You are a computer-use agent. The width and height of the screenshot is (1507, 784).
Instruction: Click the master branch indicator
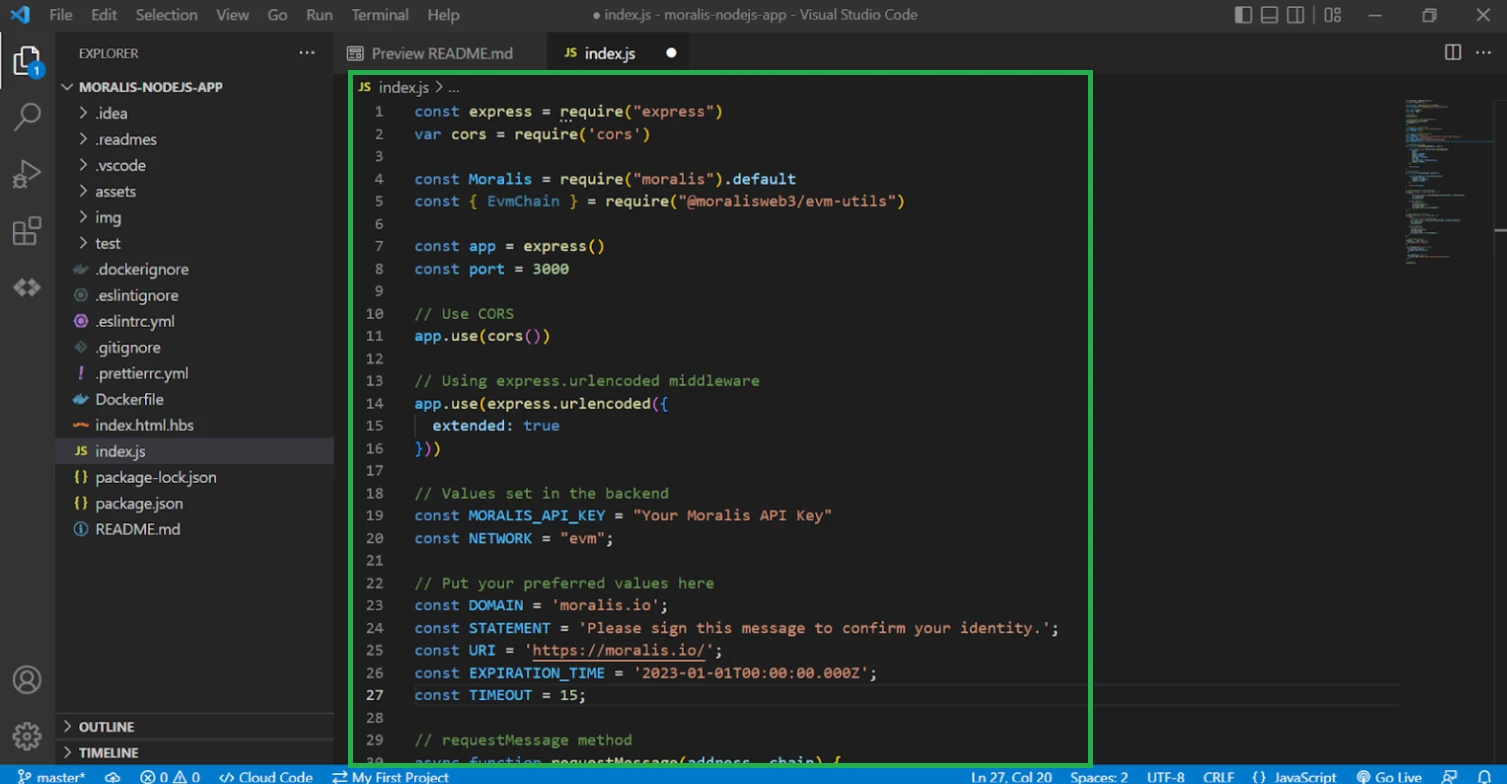pos(52,777)
